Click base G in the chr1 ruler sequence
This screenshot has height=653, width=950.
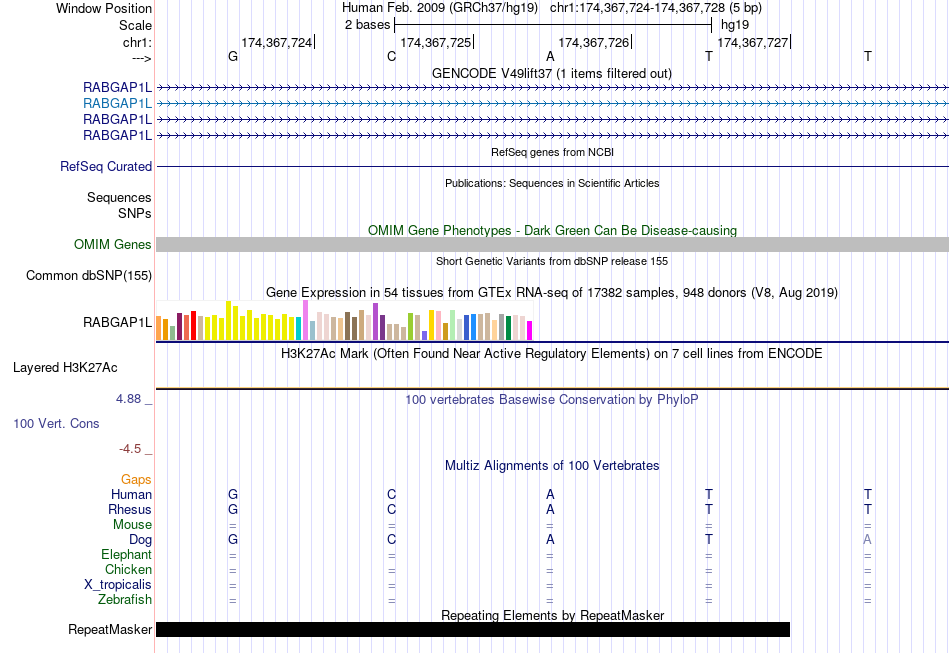[x=233, y=56]
